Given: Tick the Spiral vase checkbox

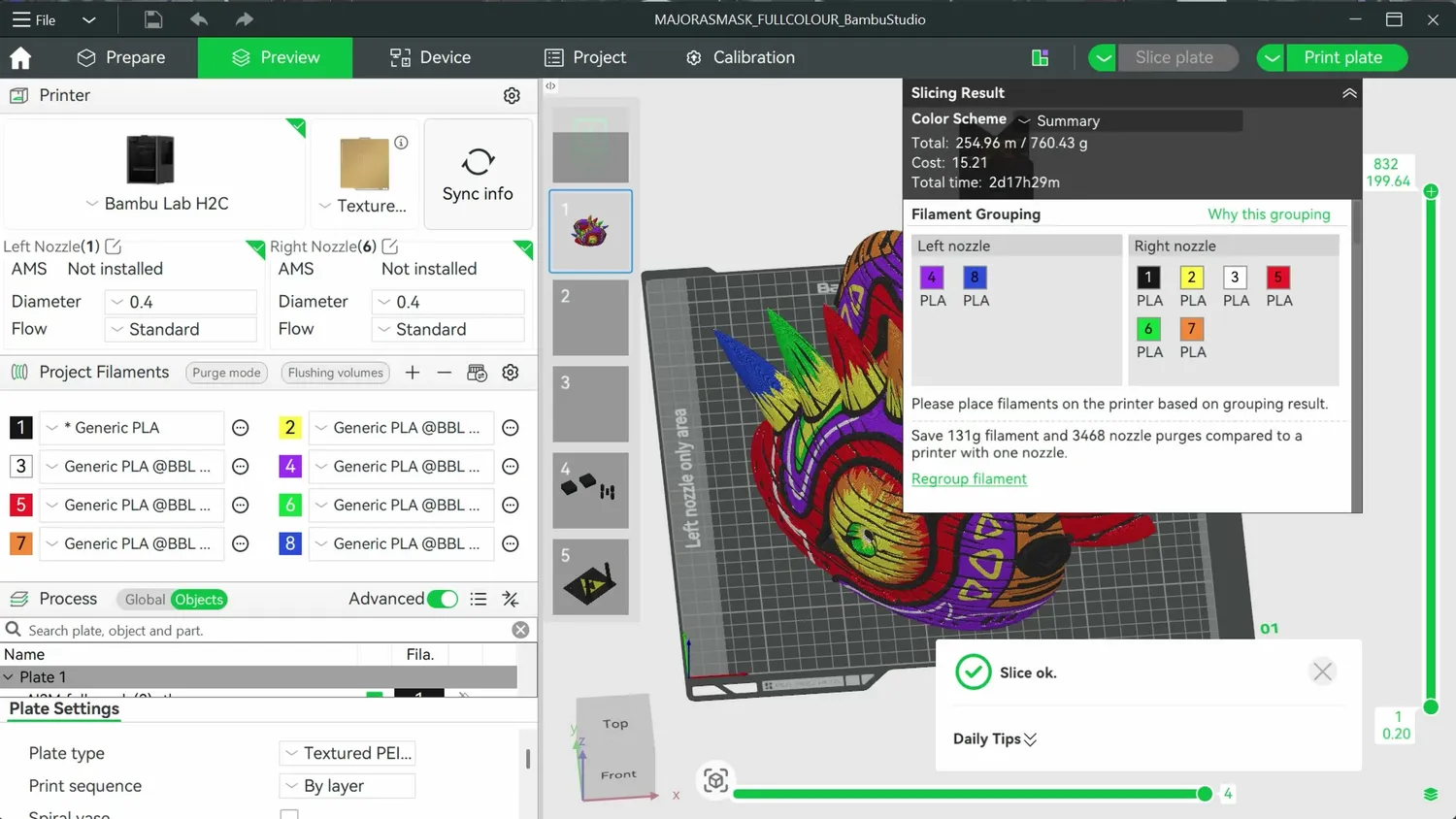Looking at the screenshot, I should (x=289, y=815).
